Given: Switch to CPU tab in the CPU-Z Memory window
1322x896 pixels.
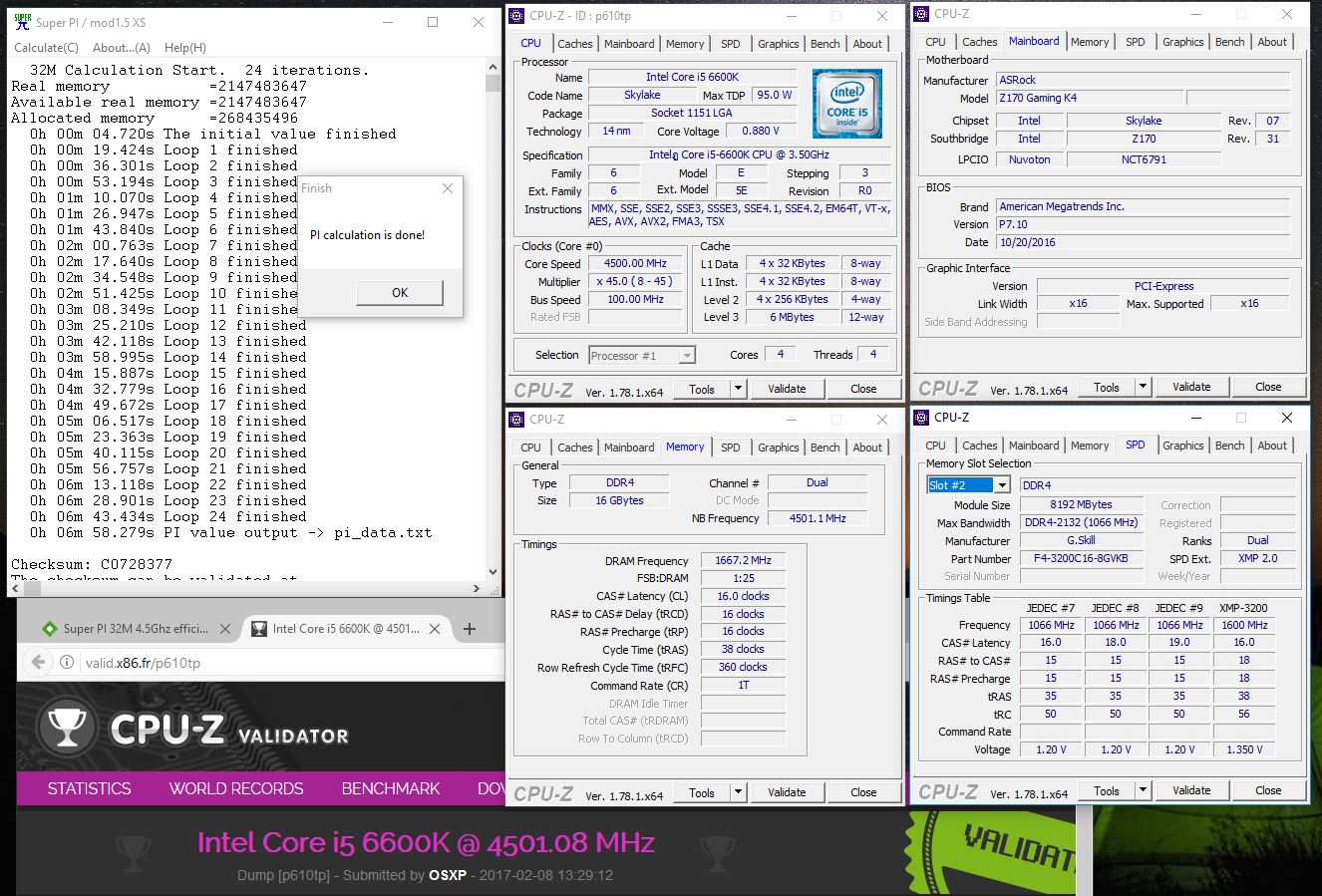Looking at the screenshot, I should (x=530, y=448).
